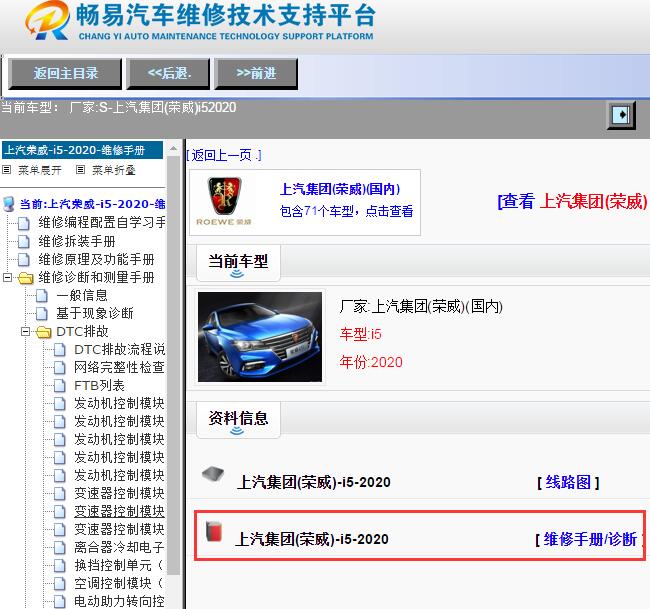Click the red book icon beside 维修手册 row
Screen dimensions: 650x609
point(214,531)
